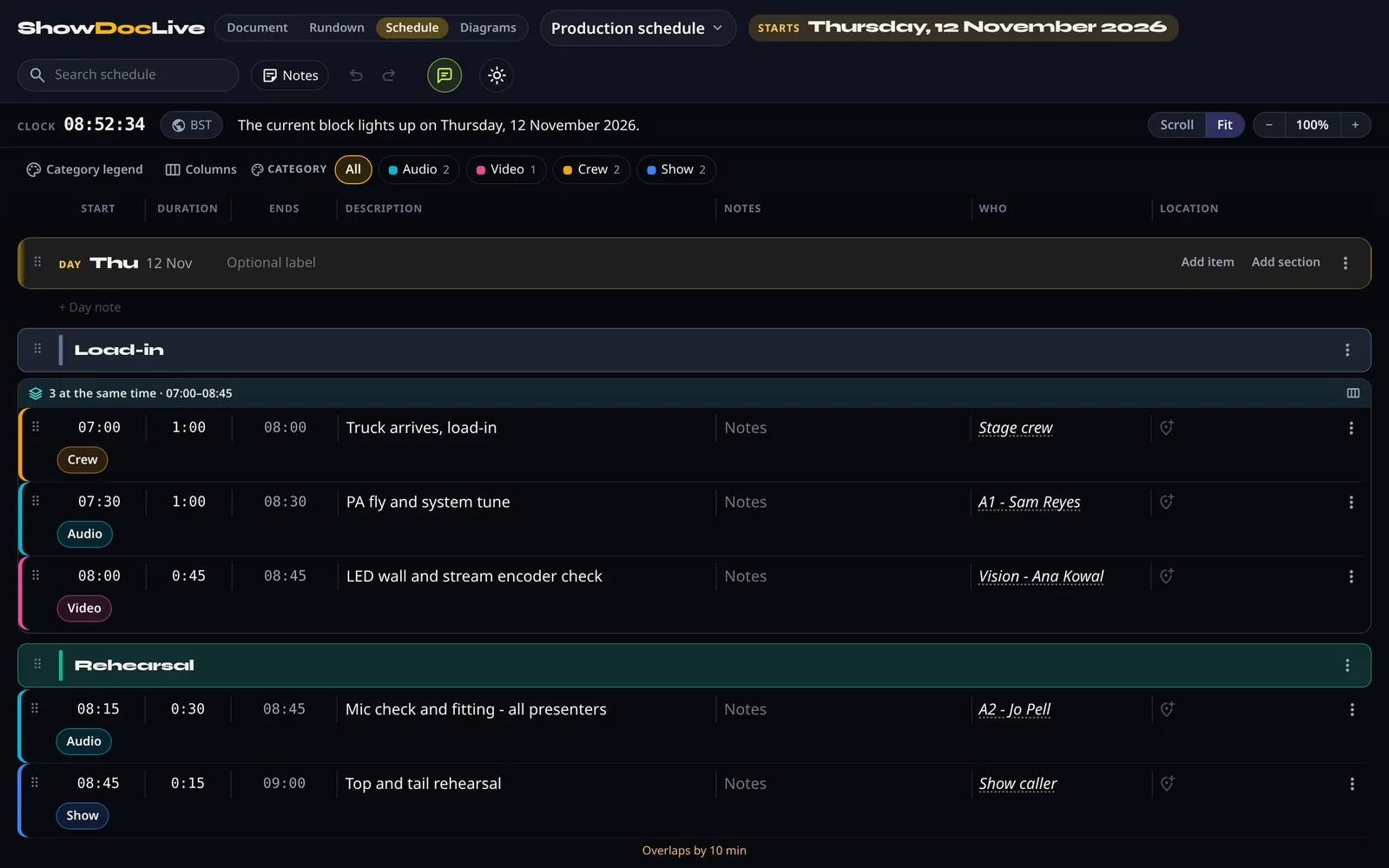Image resolution: width=1389 pixels, height=868 pixels.
Task: Edit the 07:00 start time cell
Action: point(99,427)
